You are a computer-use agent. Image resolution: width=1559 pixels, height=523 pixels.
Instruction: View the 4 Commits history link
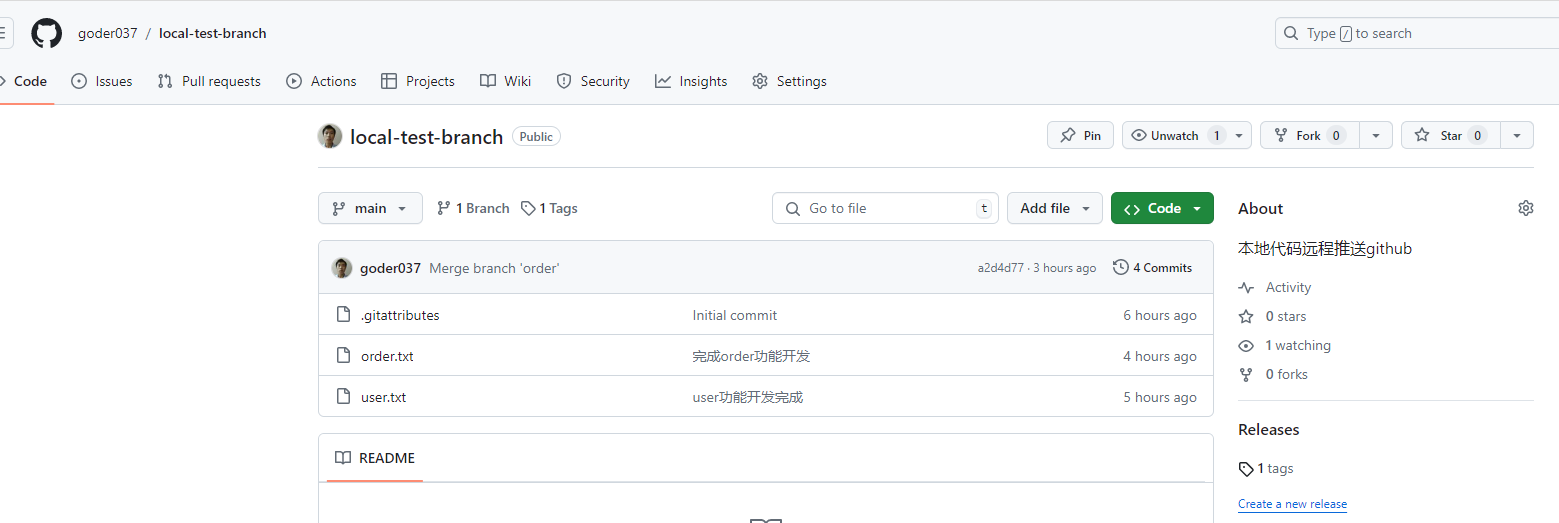1153,268
